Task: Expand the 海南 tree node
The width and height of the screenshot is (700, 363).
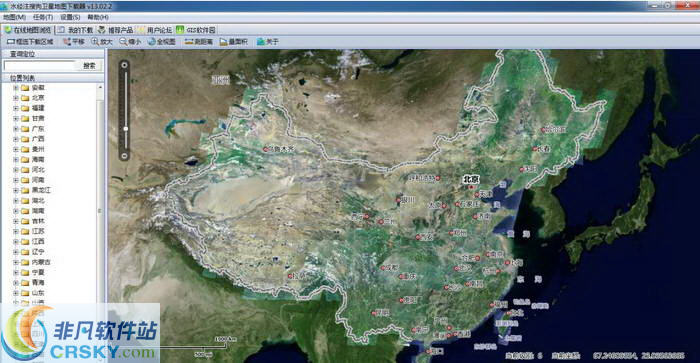Action: (x=16, y=159)
